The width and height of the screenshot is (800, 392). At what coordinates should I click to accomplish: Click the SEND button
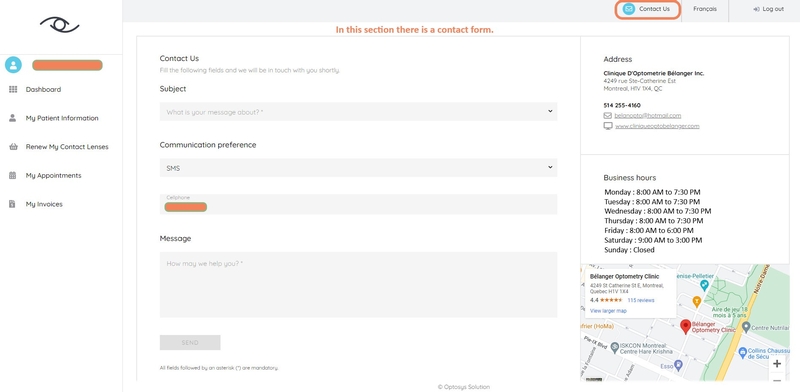(190, 342)
